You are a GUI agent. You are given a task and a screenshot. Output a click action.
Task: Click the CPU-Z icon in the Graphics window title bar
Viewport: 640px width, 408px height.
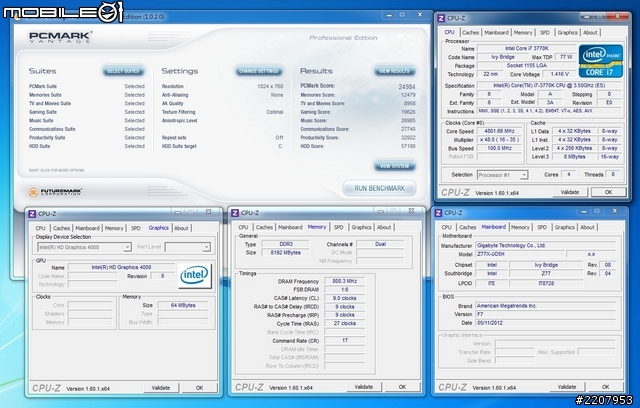pyautogui.click(x=32, y=213)
